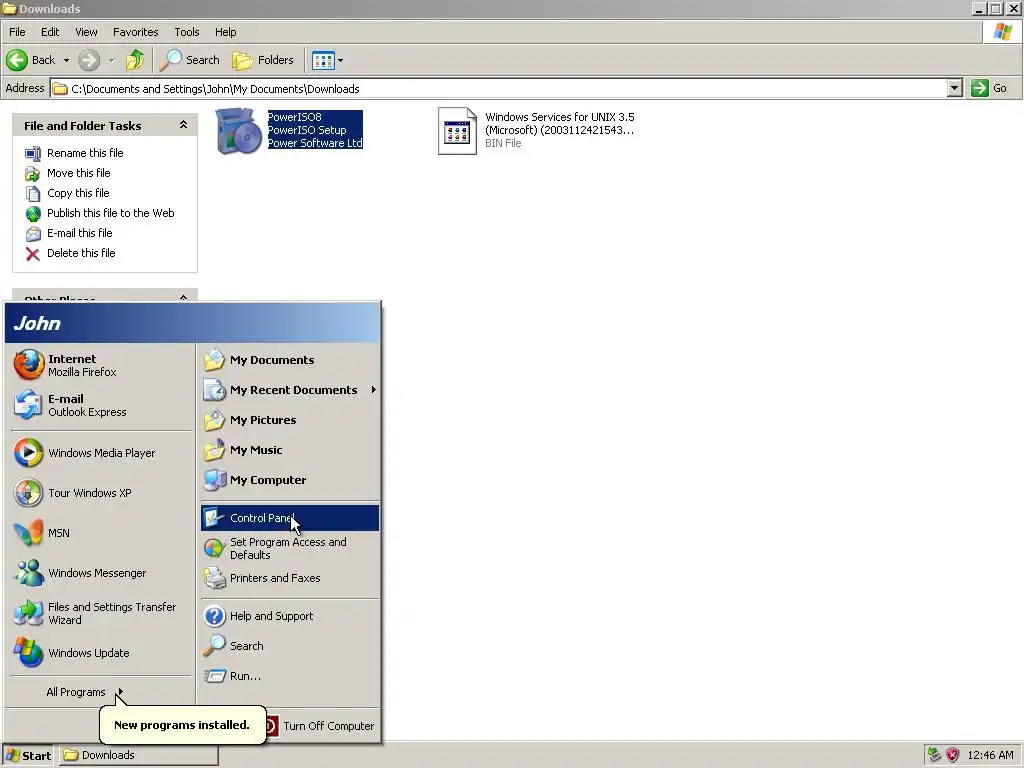
Task: Open MSN from Start menu
Action: (101, 533)
